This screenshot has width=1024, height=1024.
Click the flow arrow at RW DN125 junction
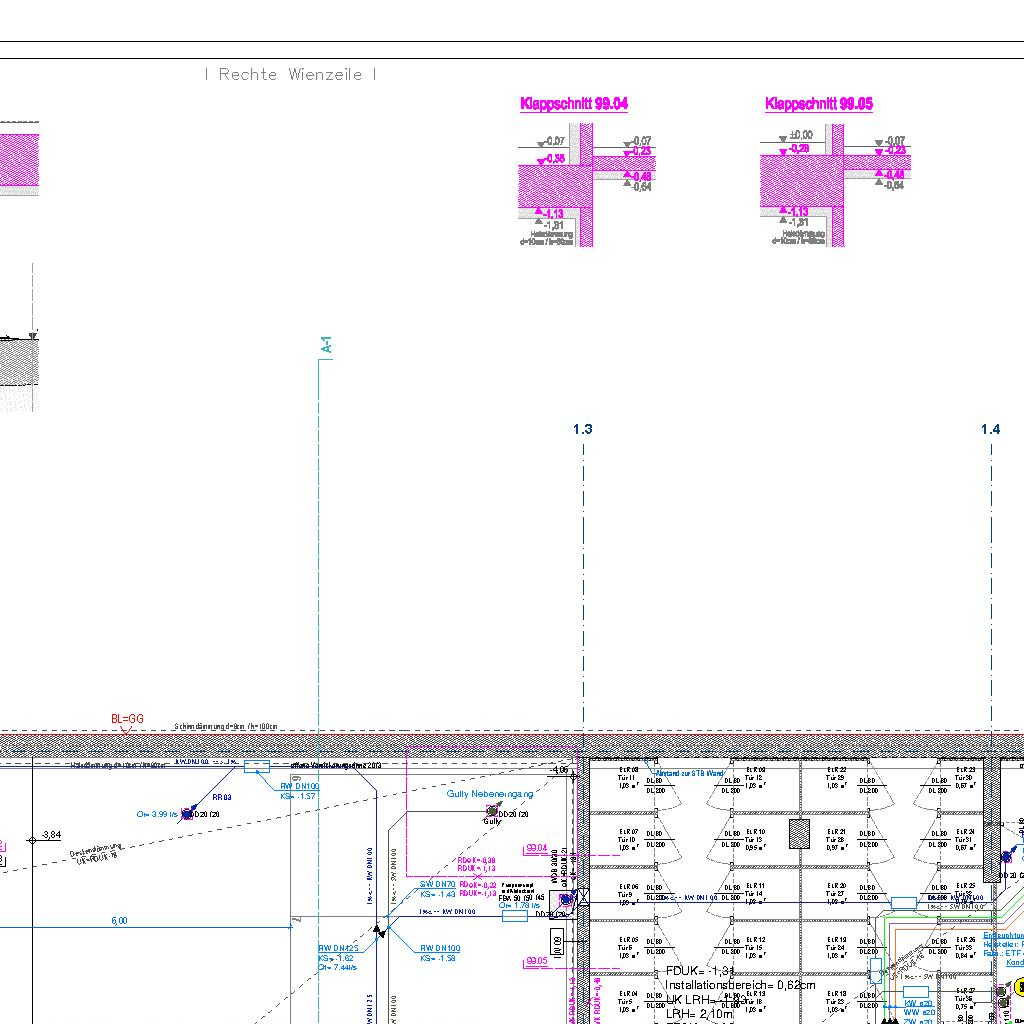379,931
